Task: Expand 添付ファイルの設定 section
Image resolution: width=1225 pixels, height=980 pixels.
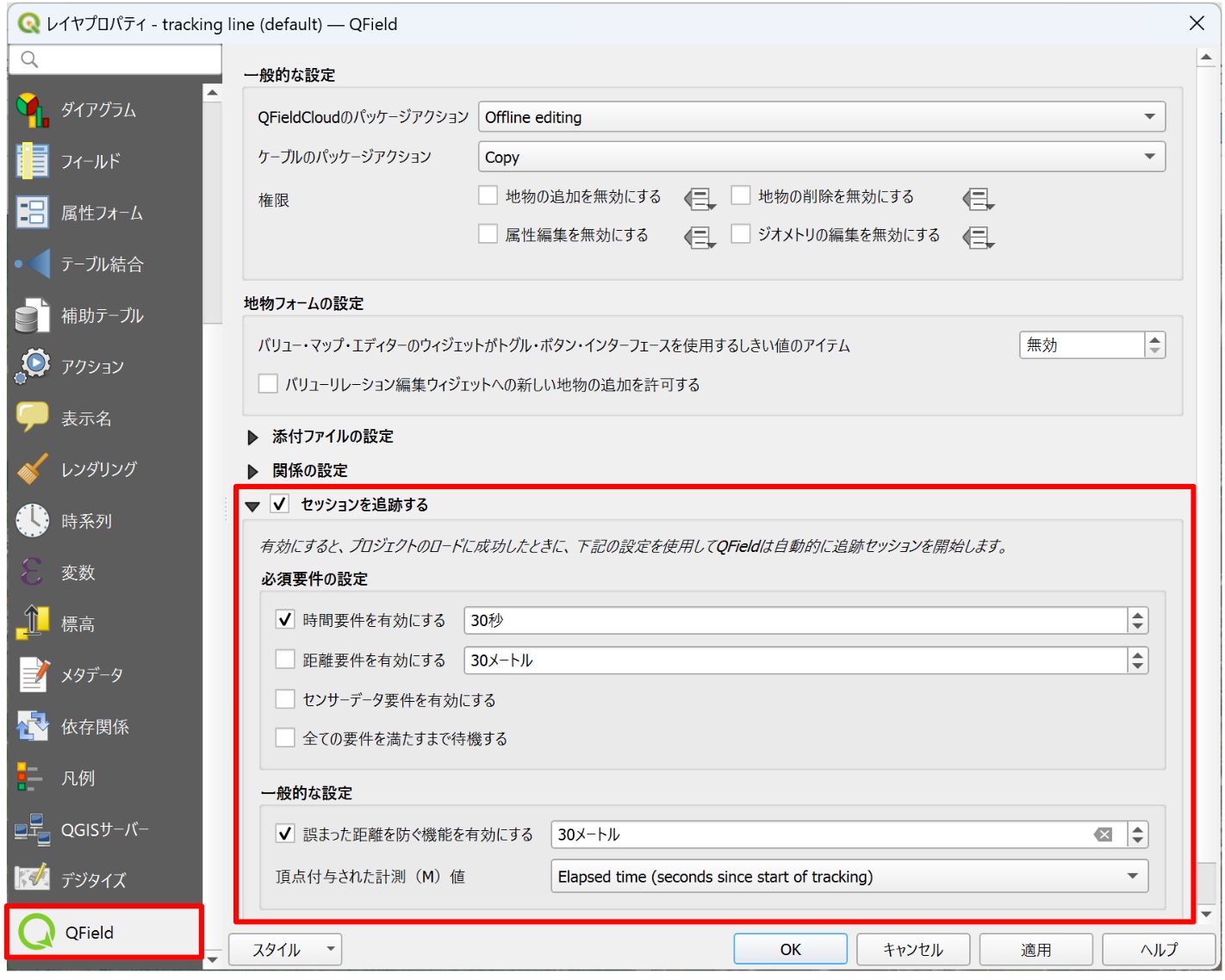Action: coord(253,437)
